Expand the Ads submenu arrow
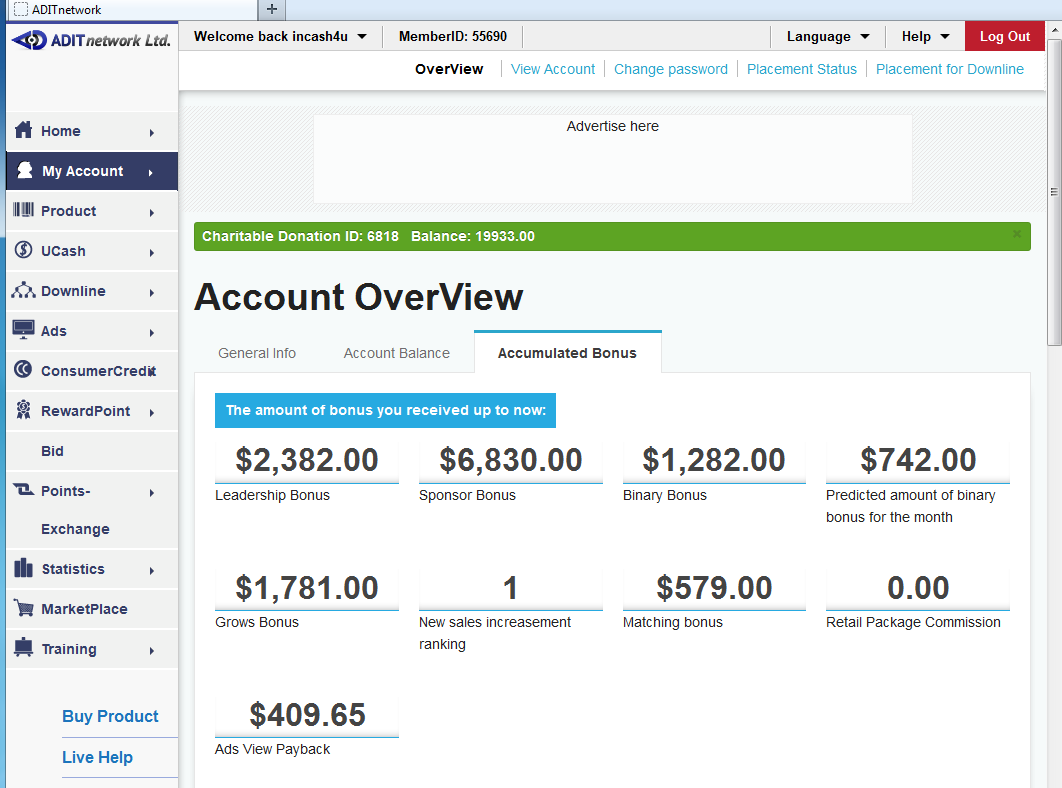The height and width of the screenshot is (788, 1062). (152, 333)
